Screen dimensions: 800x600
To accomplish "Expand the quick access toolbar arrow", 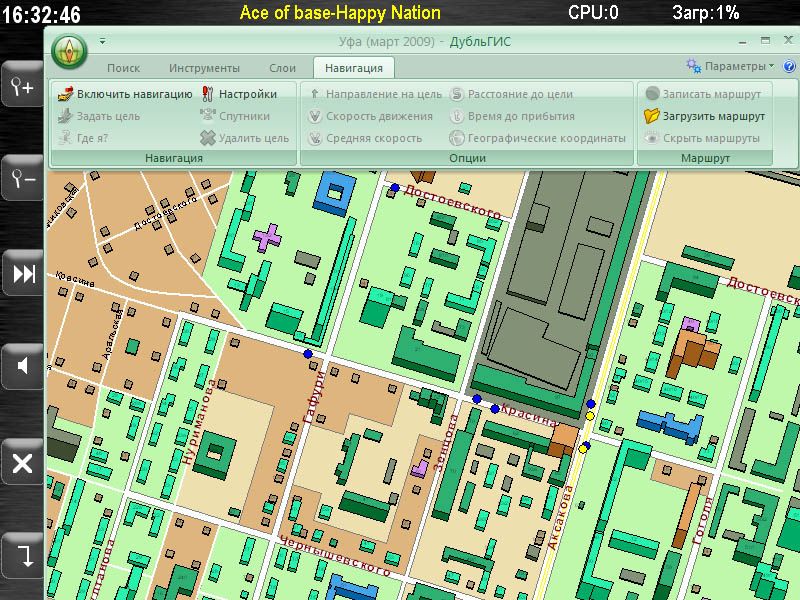I will coord(102,42).
